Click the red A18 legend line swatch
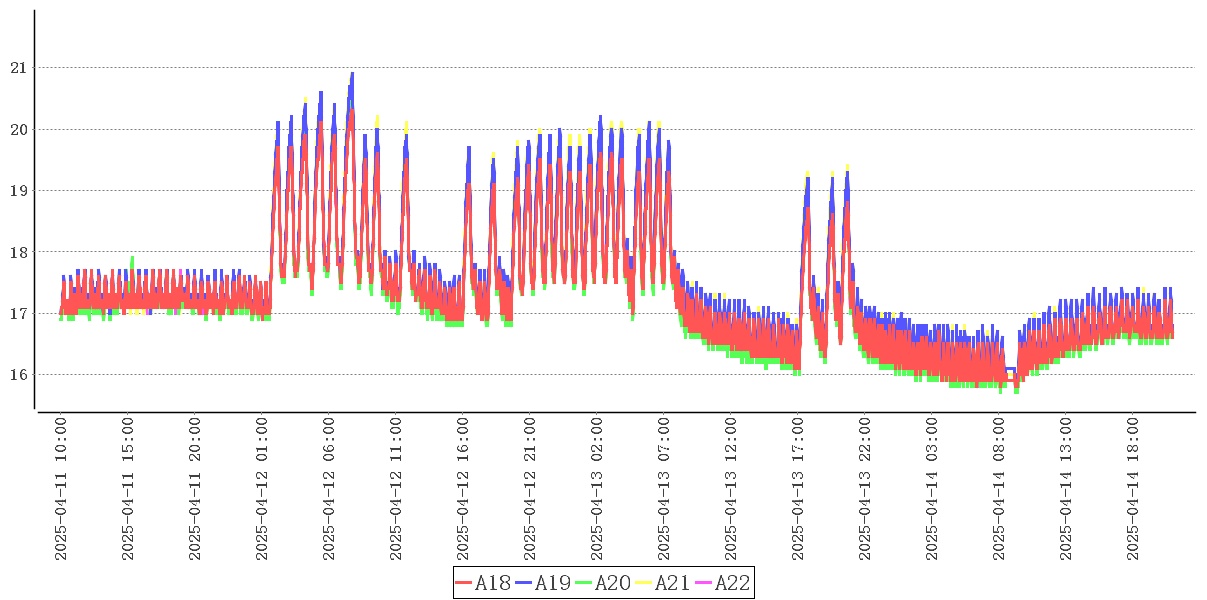This screenshot has height=600, width=1207. click(464, 583)
